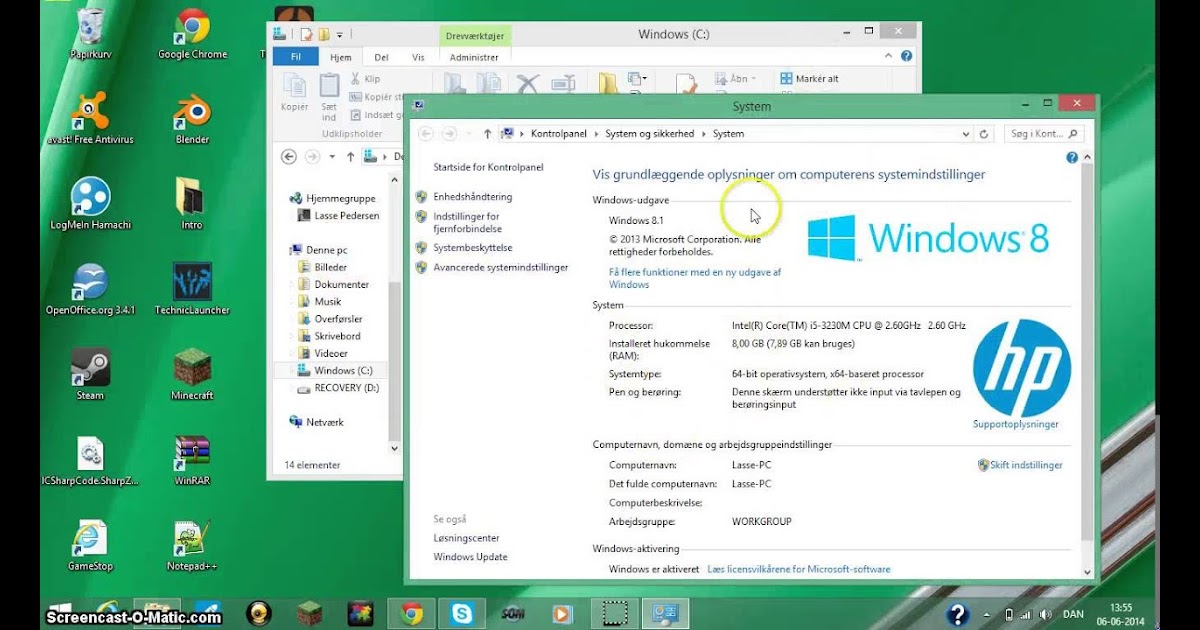Open Startside for Kontrolpanel link
This screenshot has height=630, width=1200.
[x=488, y=167]
